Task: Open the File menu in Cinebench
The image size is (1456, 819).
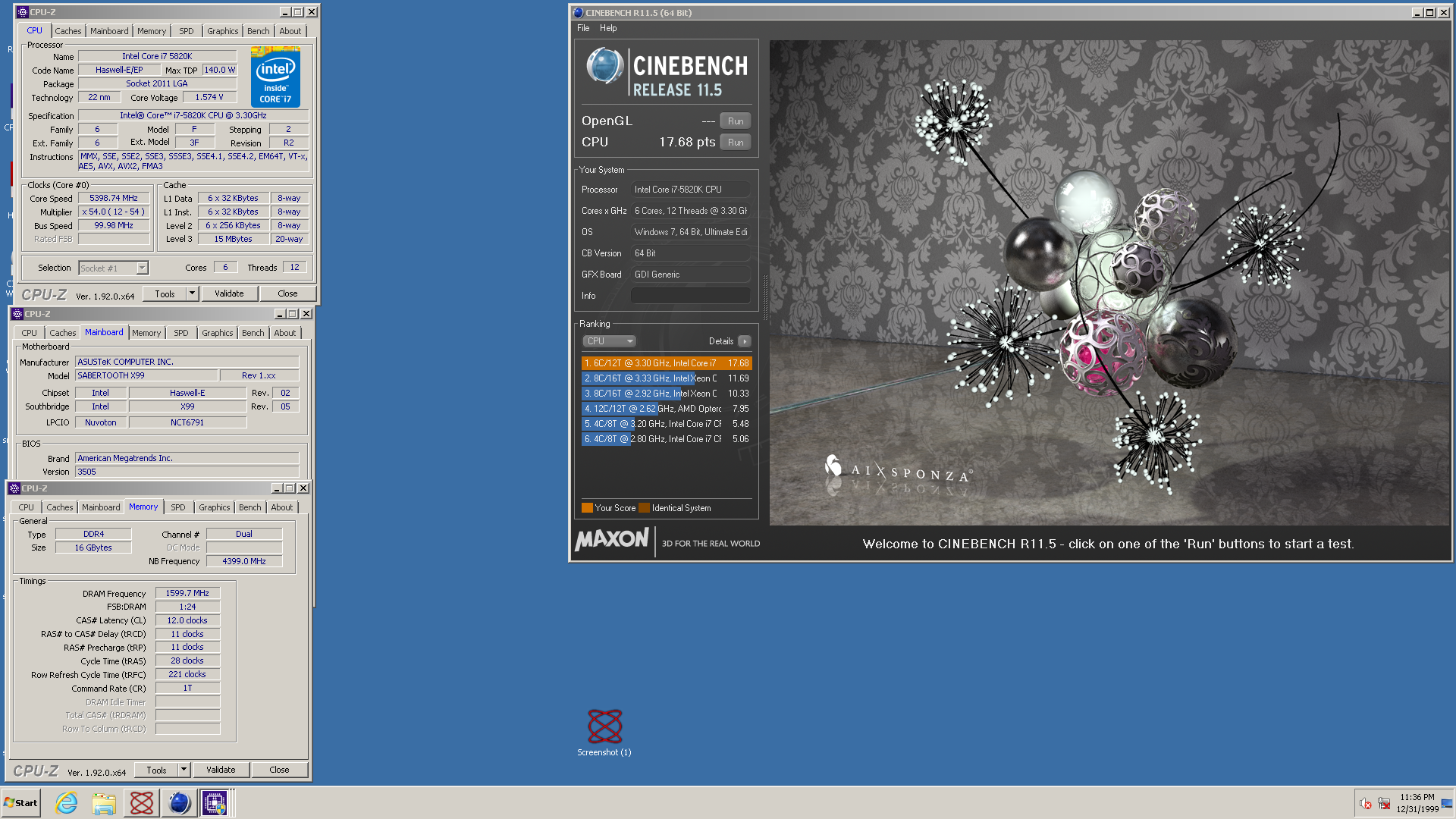Action: [x=583, y=28]
